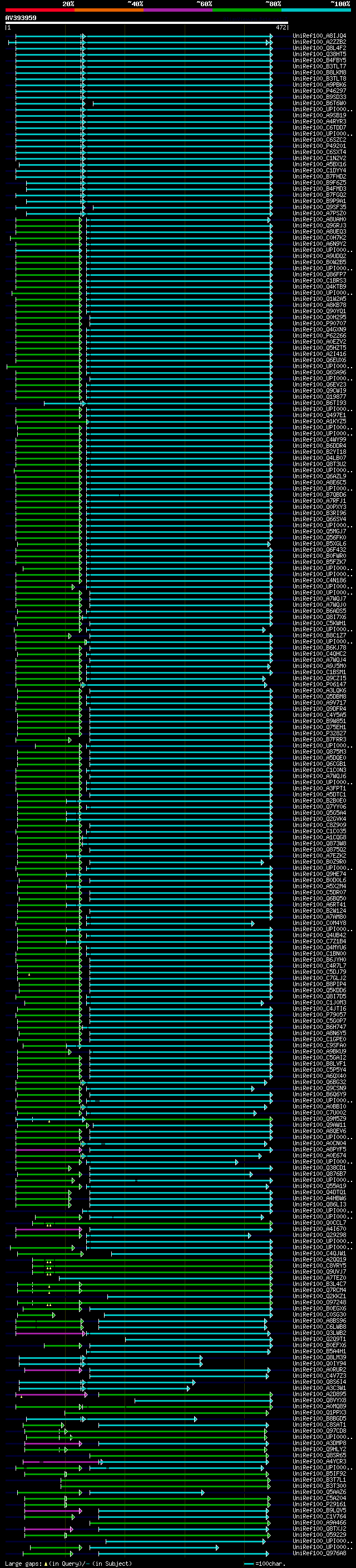Select the UniRef100_A8BS96 label
Screen dimensions: 356x1568
point(319,1320)
